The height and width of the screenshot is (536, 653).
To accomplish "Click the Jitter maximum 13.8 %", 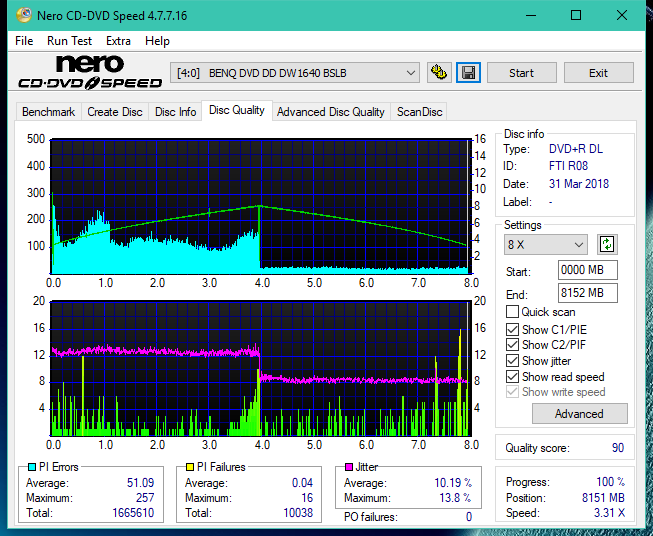I will tap(455, 498).
